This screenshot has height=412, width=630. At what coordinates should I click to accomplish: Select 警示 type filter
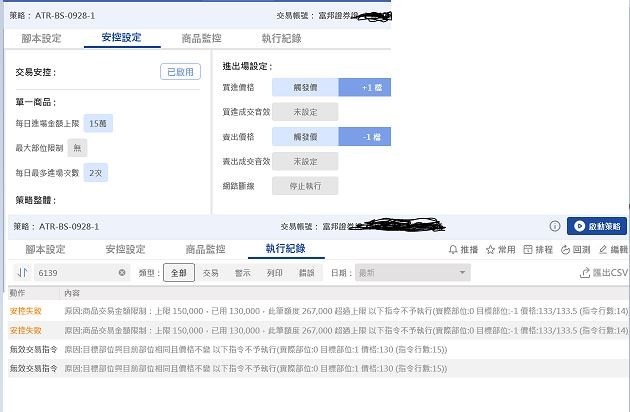click(243, 273)
